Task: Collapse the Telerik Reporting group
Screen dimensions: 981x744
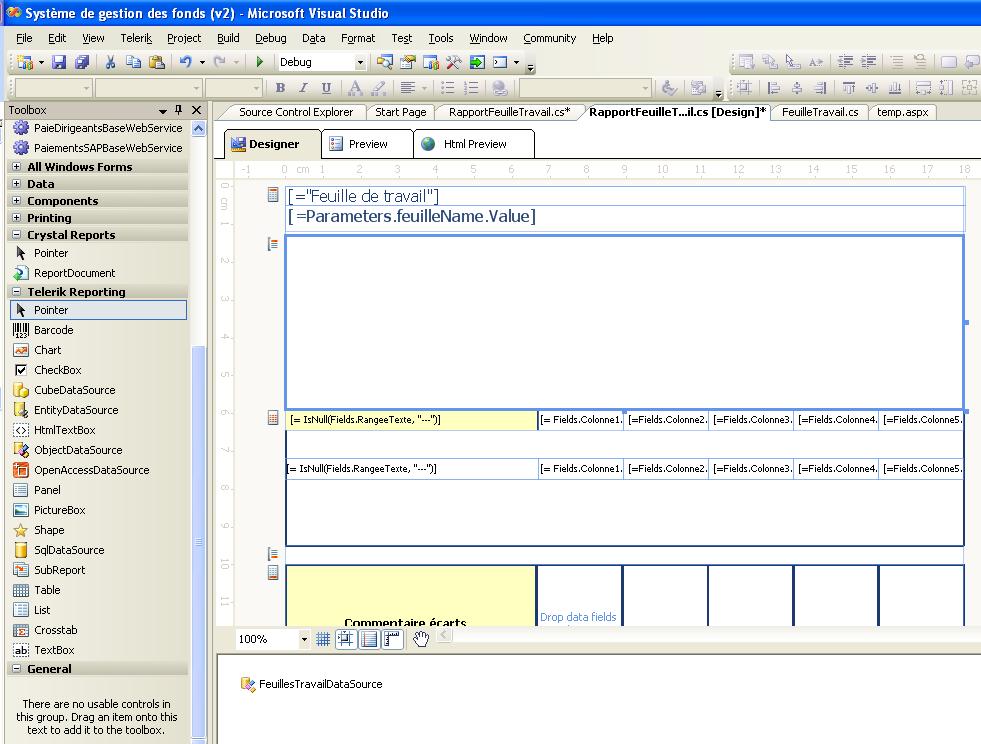Action: (16, 292)
